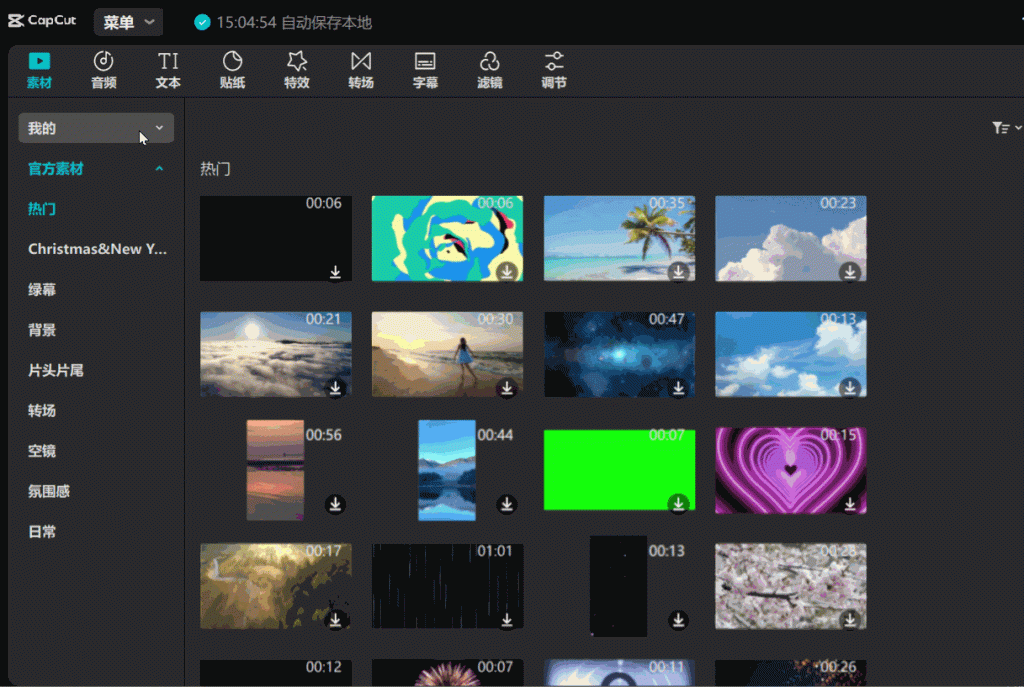Download the rain 01:01 clip

point(507,620)
